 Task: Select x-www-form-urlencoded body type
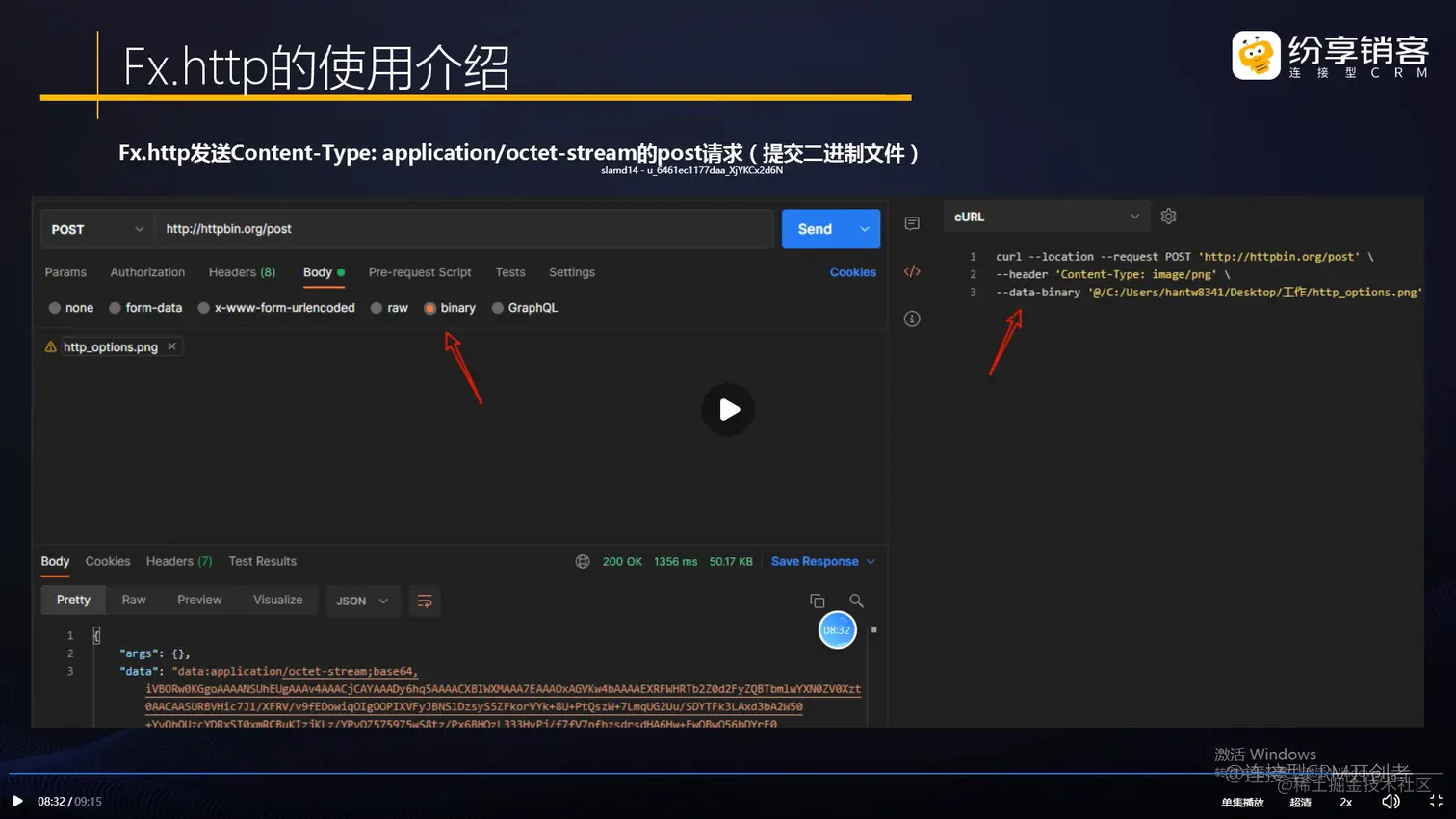(x=203, y=308)
